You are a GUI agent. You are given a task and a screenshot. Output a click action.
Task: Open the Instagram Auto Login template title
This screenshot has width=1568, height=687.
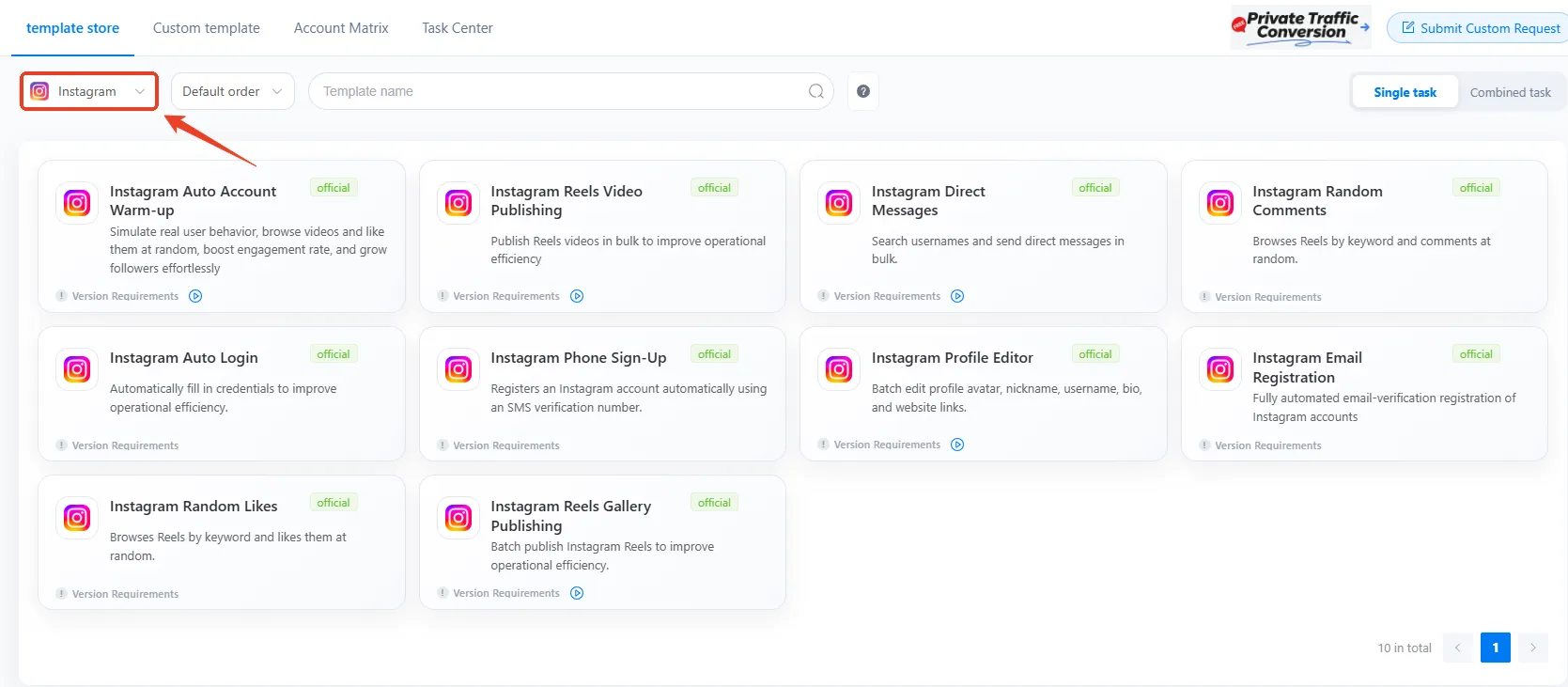click(184, 358)
